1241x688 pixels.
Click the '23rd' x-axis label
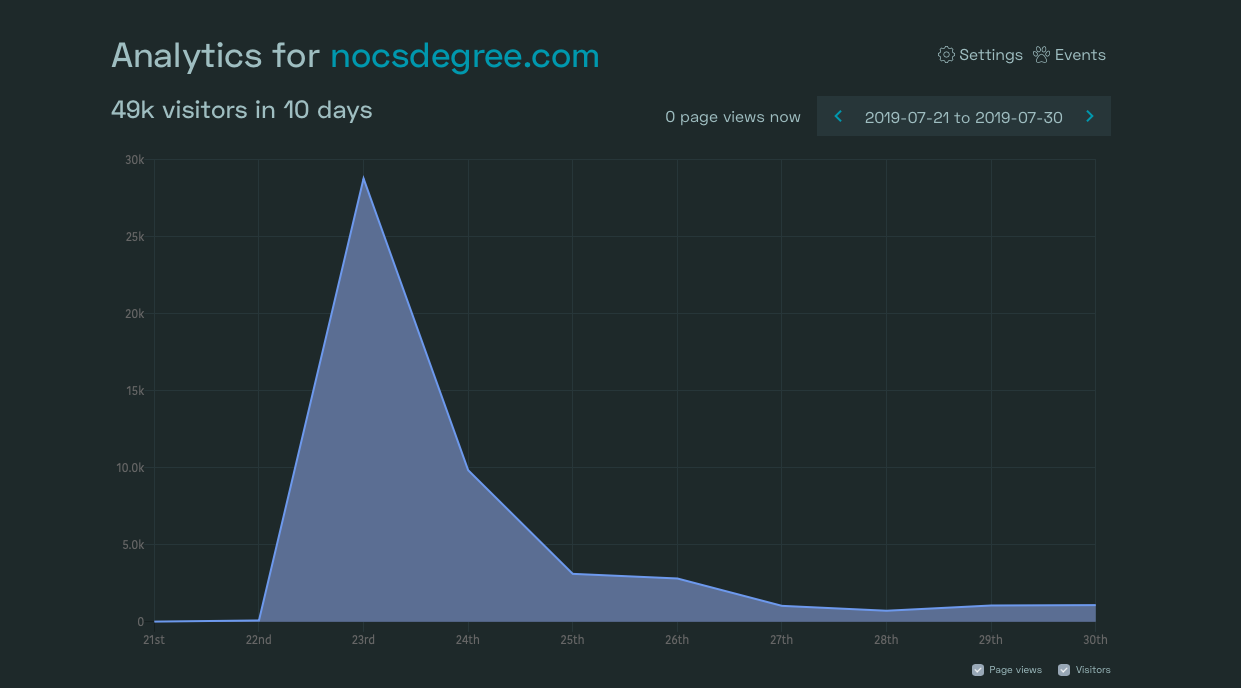click(x=363, y=640)
